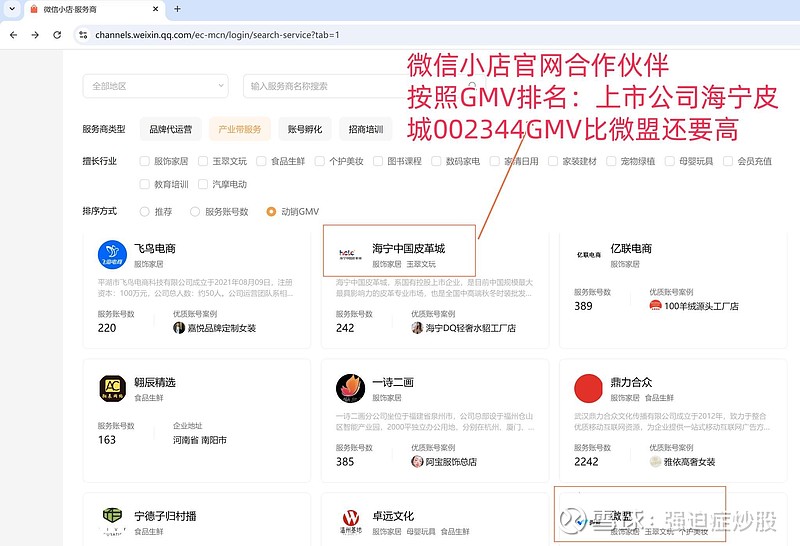The image size is (800, 546).
Task: Close the 微信小店·服务商 tab
Action: pos(156,9)
